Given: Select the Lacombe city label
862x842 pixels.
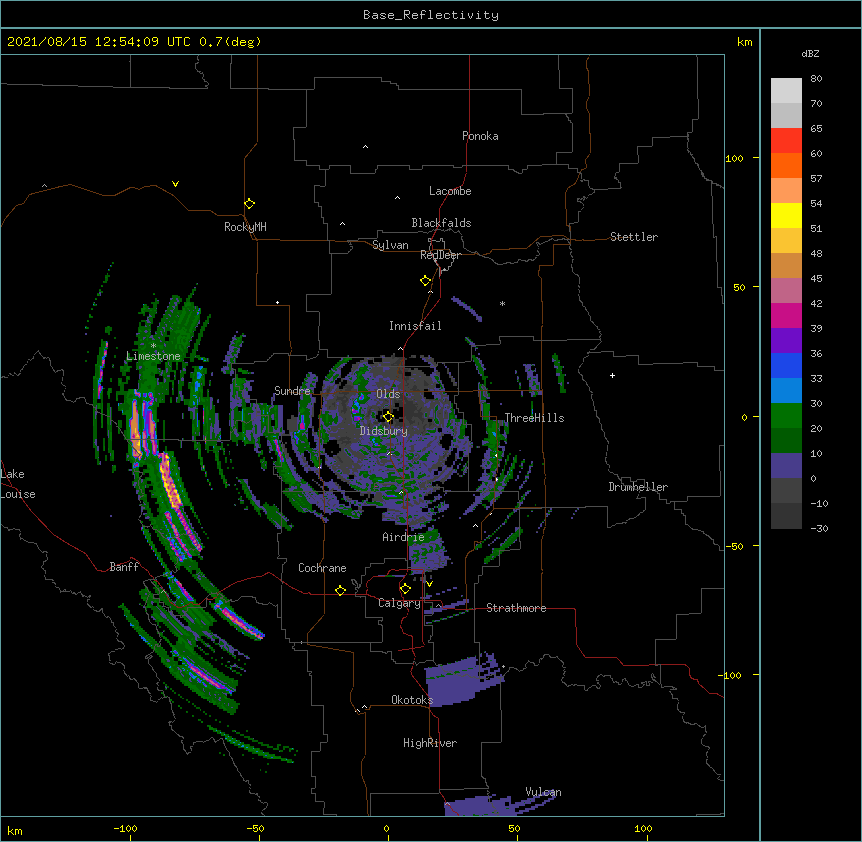Looking at the screenshot, I should 450,191.
